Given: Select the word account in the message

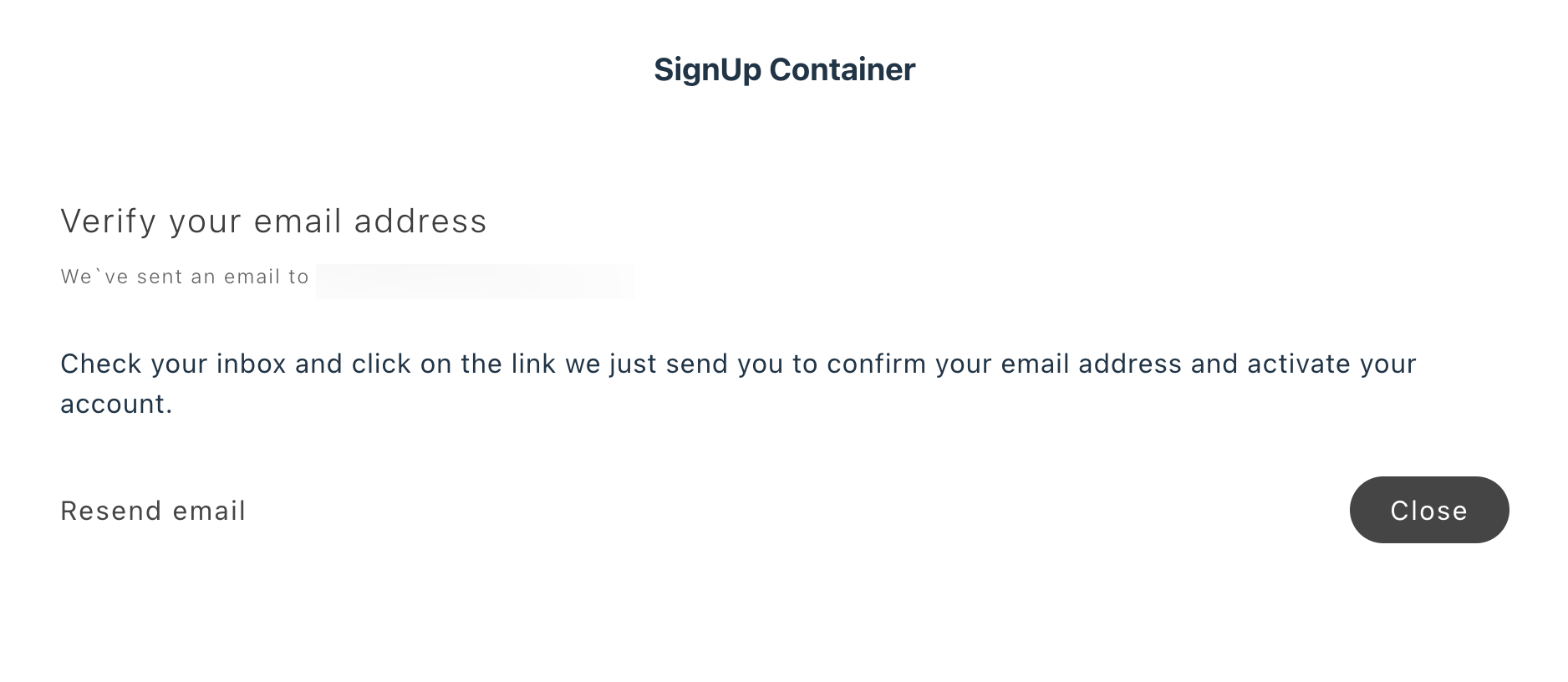Looking at the screenshot, I should [113, 404].
